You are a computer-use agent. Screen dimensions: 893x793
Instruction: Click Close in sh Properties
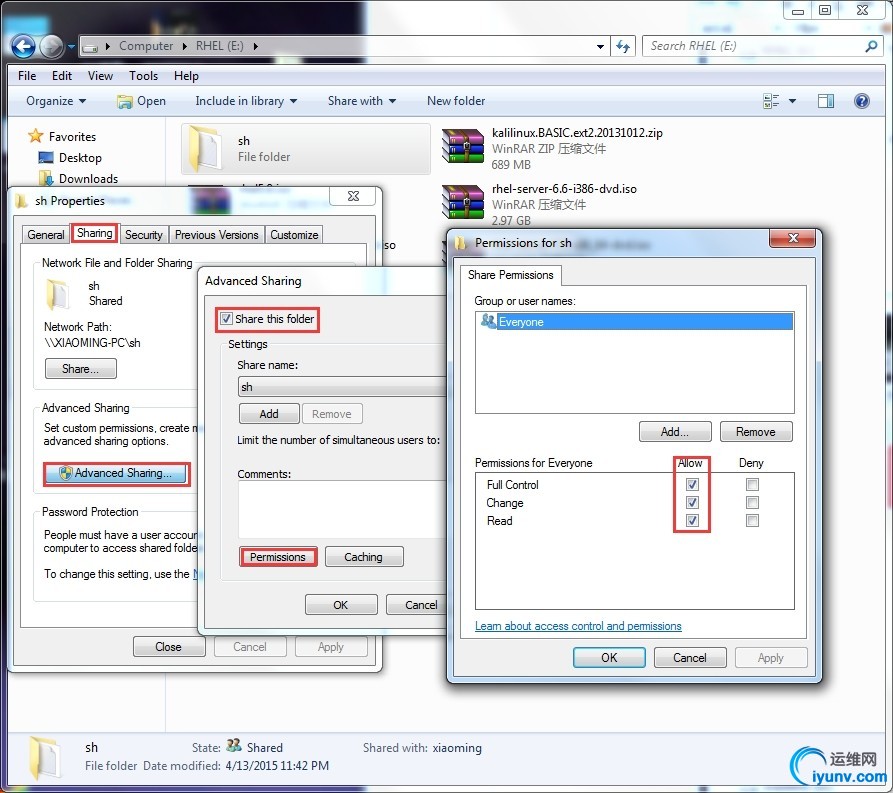[169, 647]
